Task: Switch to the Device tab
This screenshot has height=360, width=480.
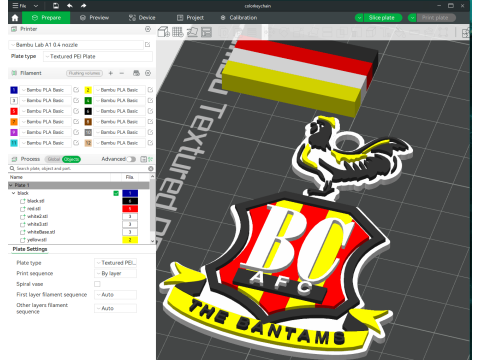Action: coord(142,18)
